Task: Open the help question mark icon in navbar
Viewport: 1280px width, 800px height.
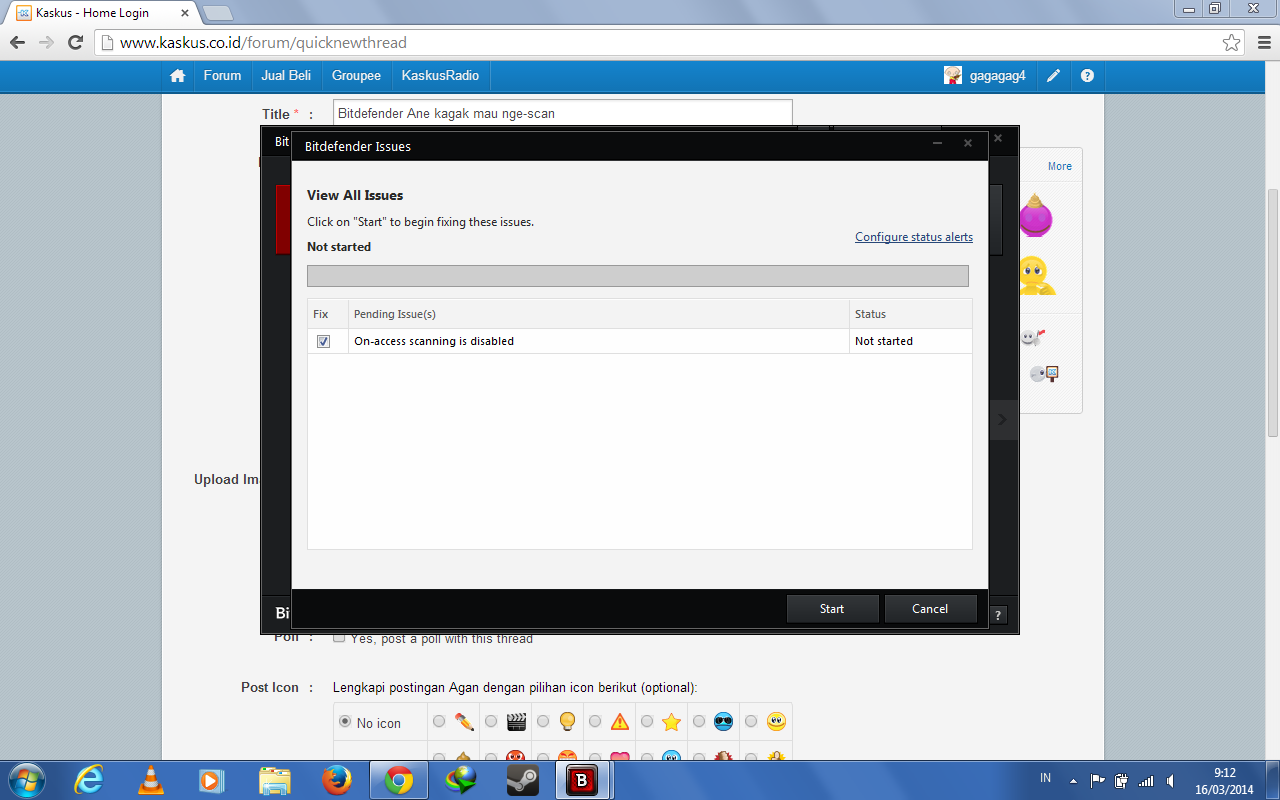Action: [1087, 76]
